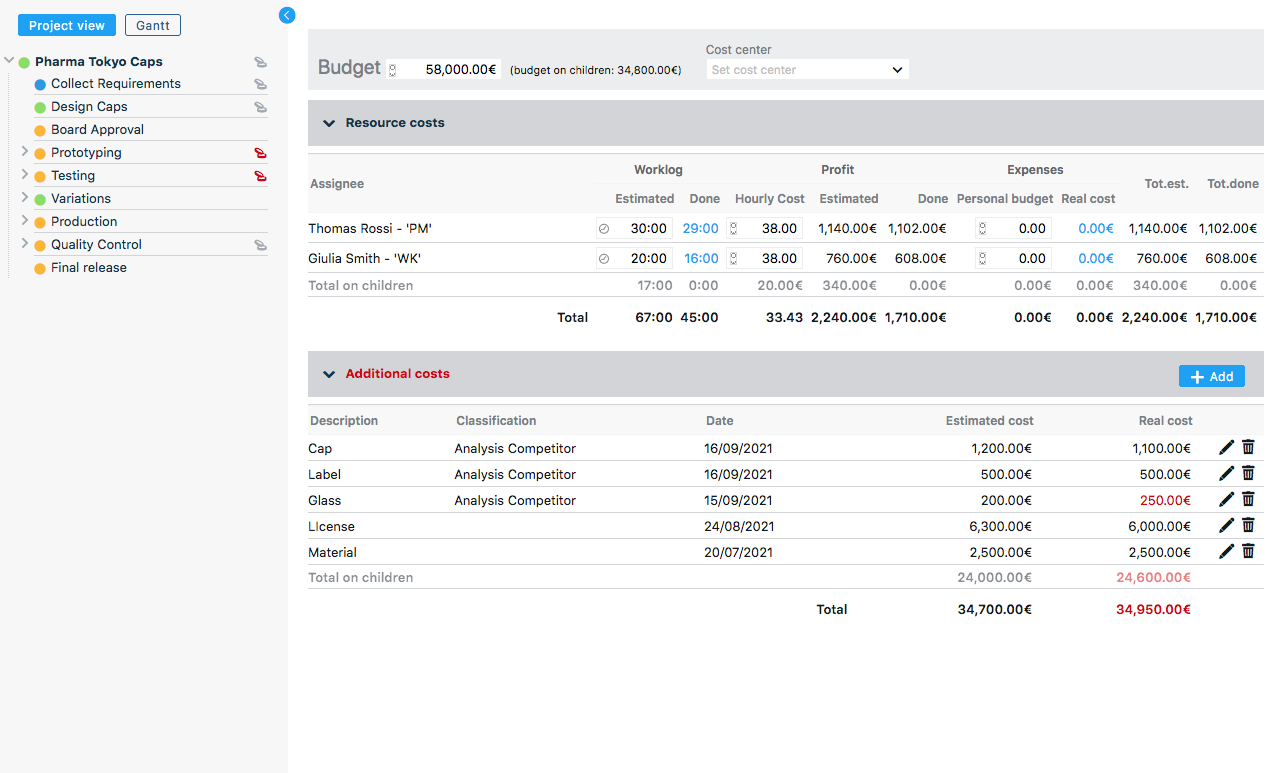
Task: Click the Budget amount input field
Action: [x=450, y=70]
